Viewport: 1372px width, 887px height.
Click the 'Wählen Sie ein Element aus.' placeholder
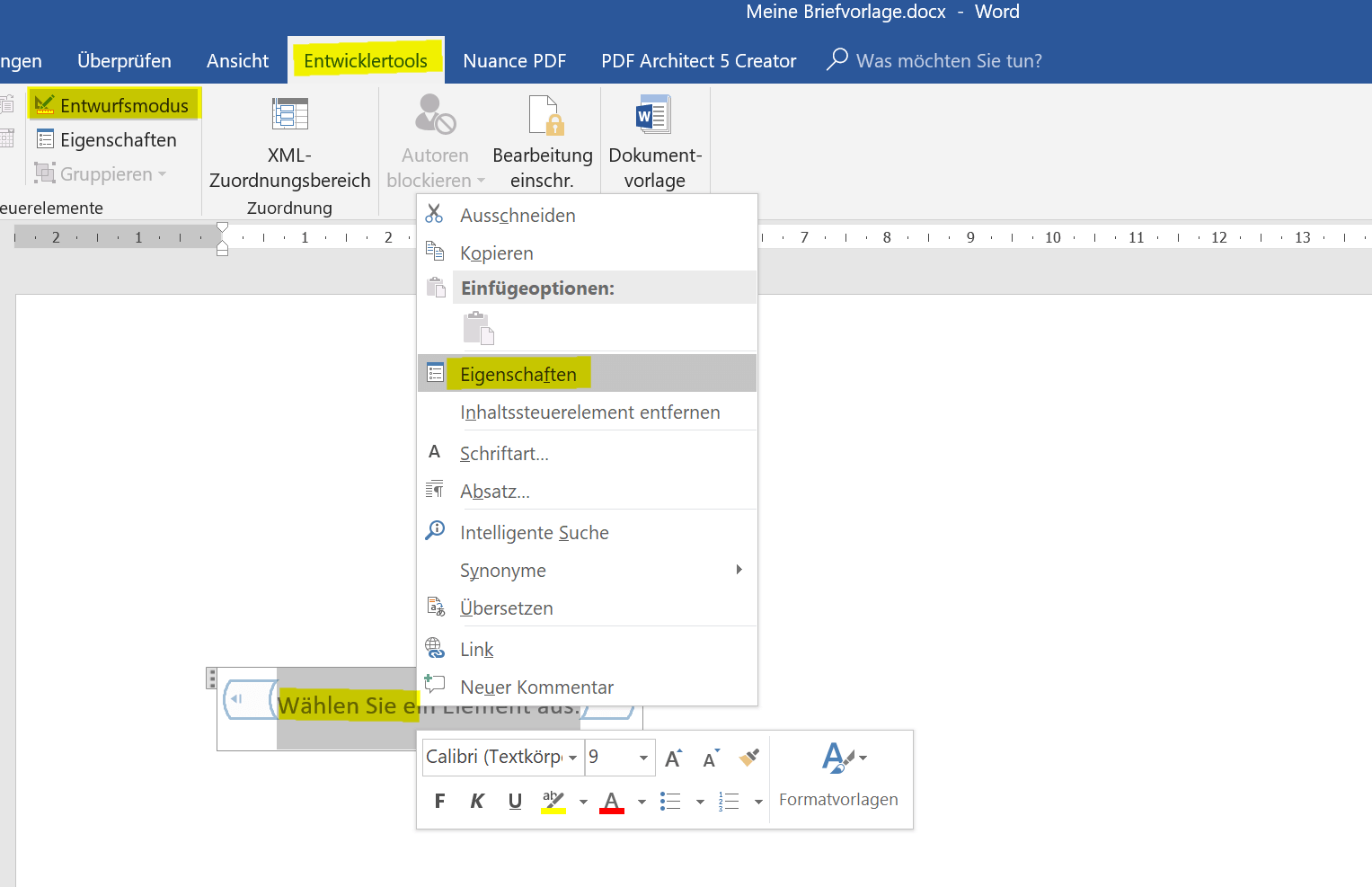[x=429, y=705]
